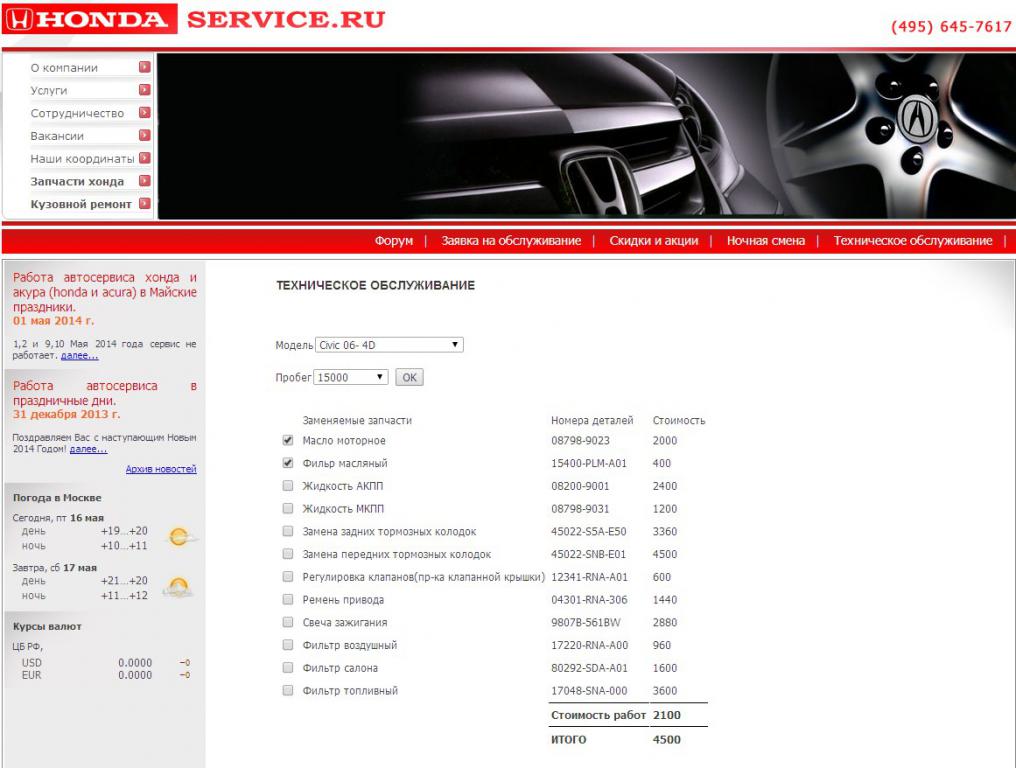Click tomorrow's weather cloud-sun icon
This screenshot has width=1016, height=768.
178,588
